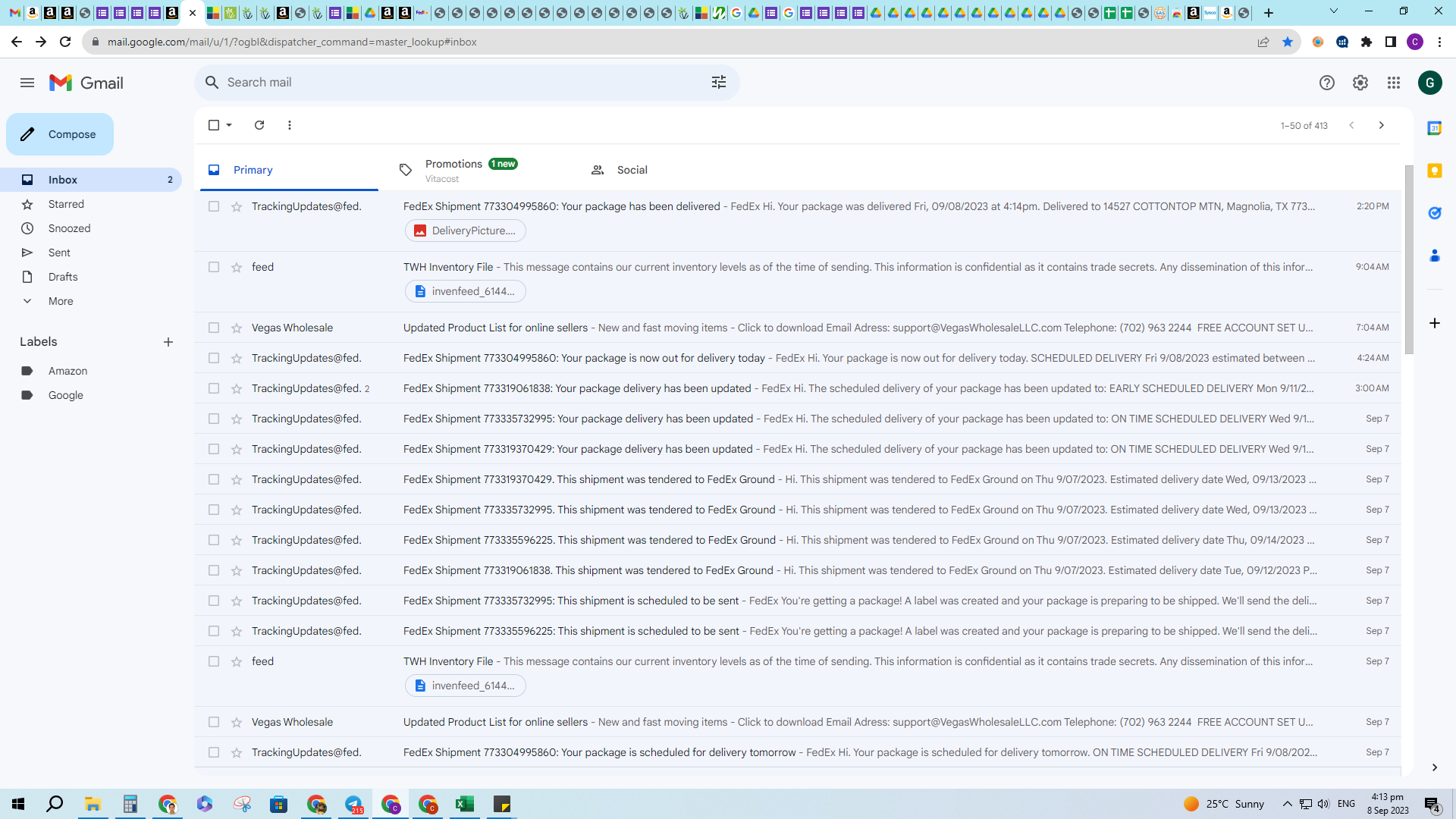This screenshot has width=1456, height=819.
Task: Switch to the Social tab
Action: pos(671,170)
